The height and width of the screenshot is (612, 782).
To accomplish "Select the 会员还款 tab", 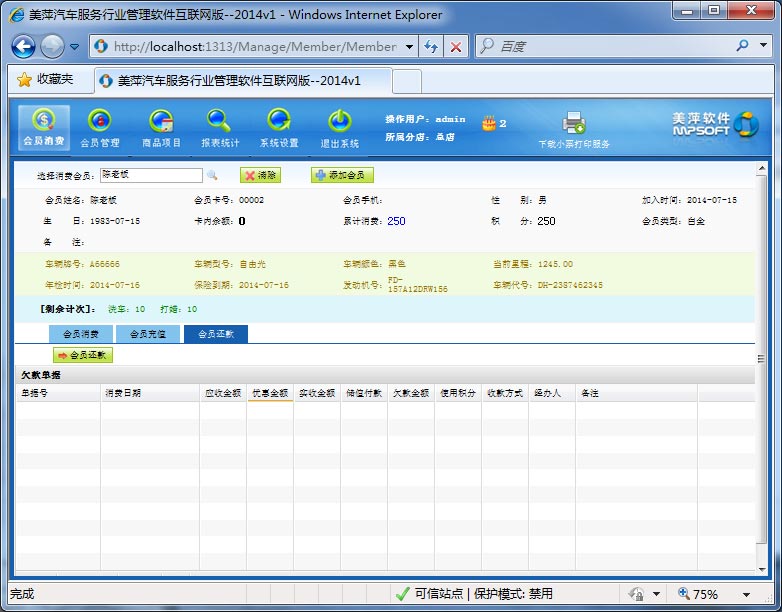I will [215, 335].
